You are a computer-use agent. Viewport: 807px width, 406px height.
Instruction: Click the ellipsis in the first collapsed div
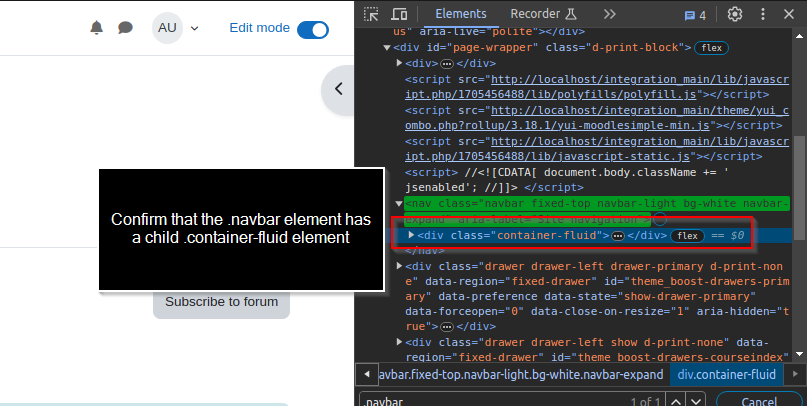[447, 64]
